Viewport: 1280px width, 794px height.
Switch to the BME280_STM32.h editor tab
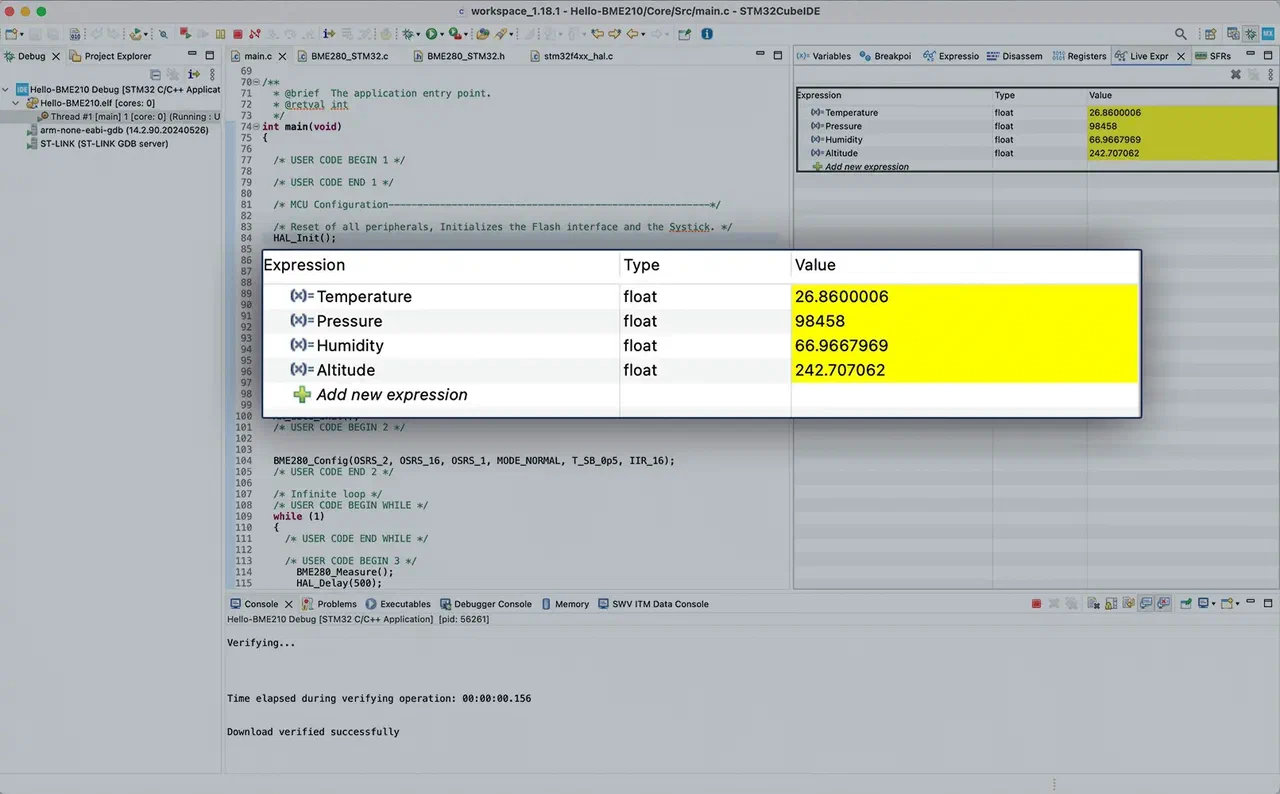465,56
